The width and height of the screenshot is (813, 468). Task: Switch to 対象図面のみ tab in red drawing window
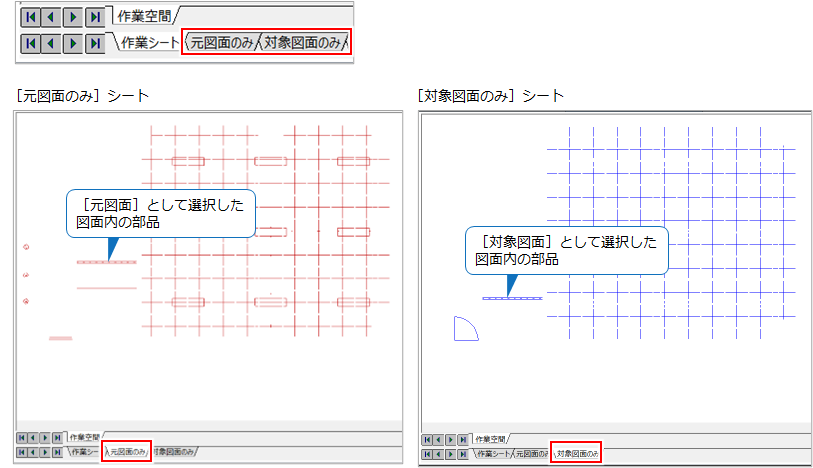174,452
